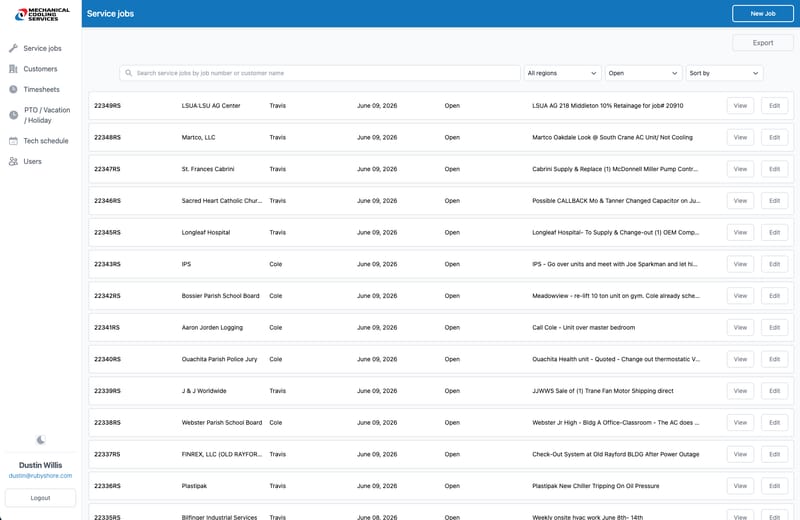Edit job 22340RS

774,359
